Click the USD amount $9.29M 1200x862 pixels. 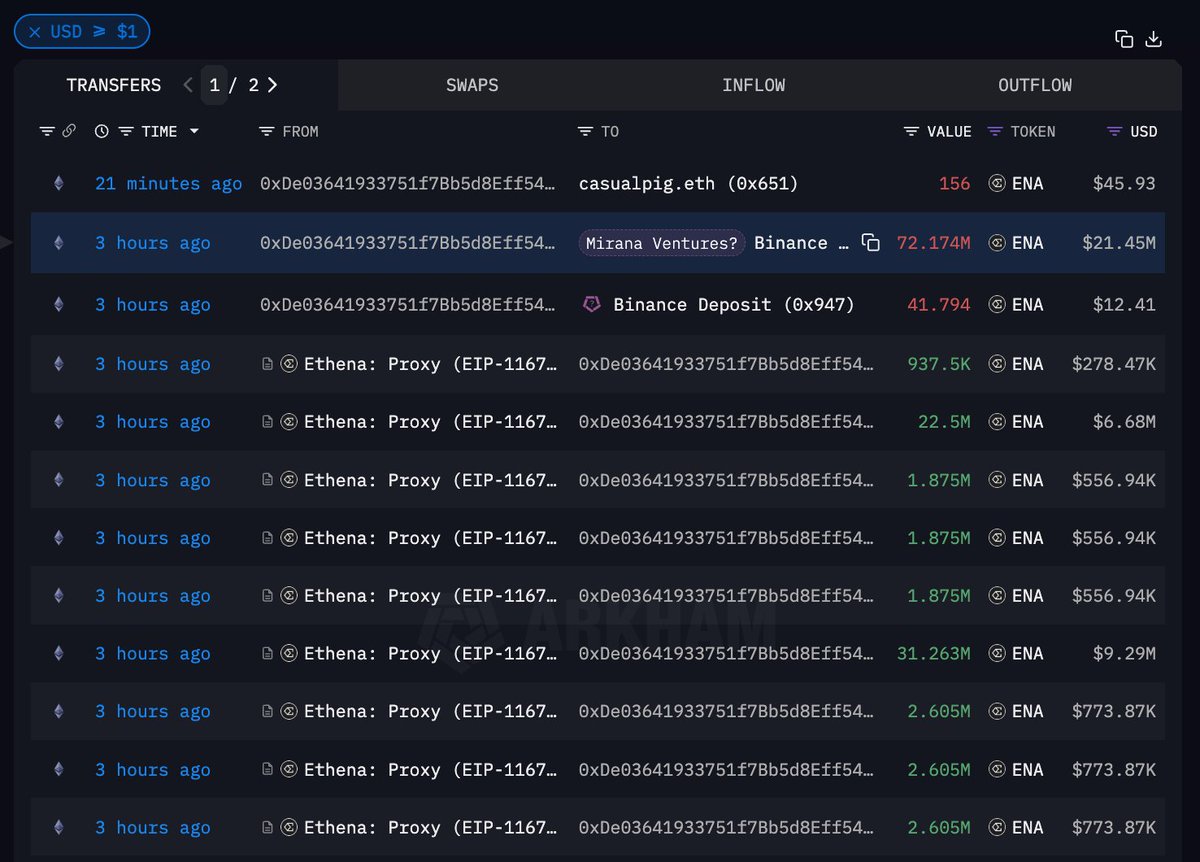click(1124, 653)
